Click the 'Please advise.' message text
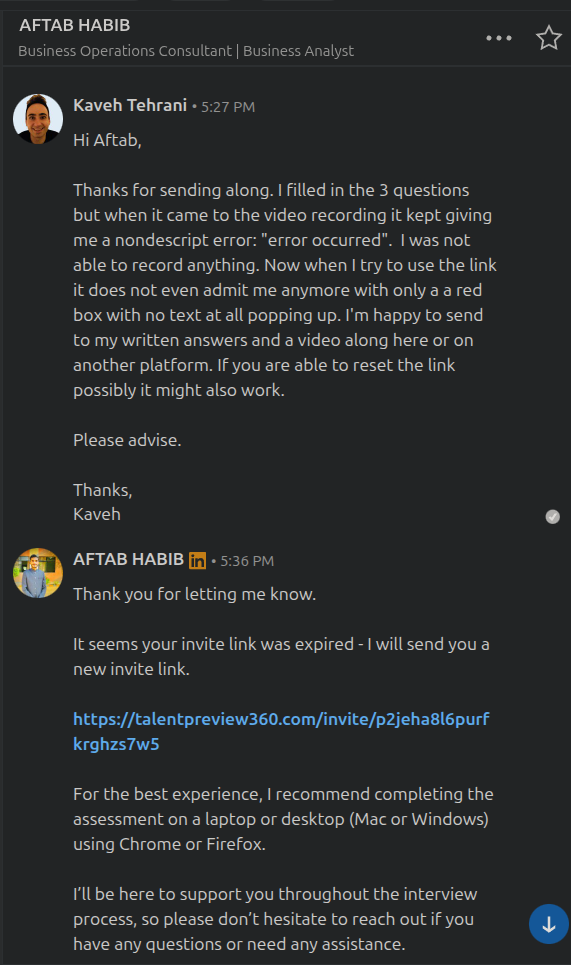The height and width of the screenshot is (965, 571). pos(127,440)
